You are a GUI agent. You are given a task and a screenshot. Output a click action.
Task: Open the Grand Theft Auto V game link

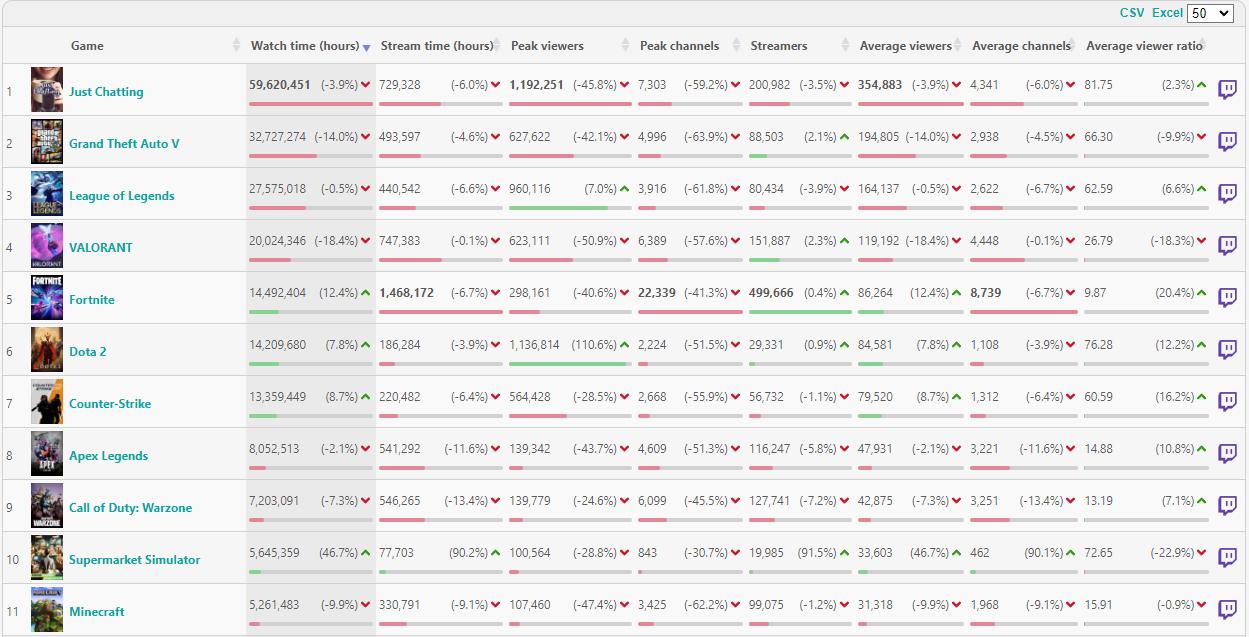coord(124,144)
